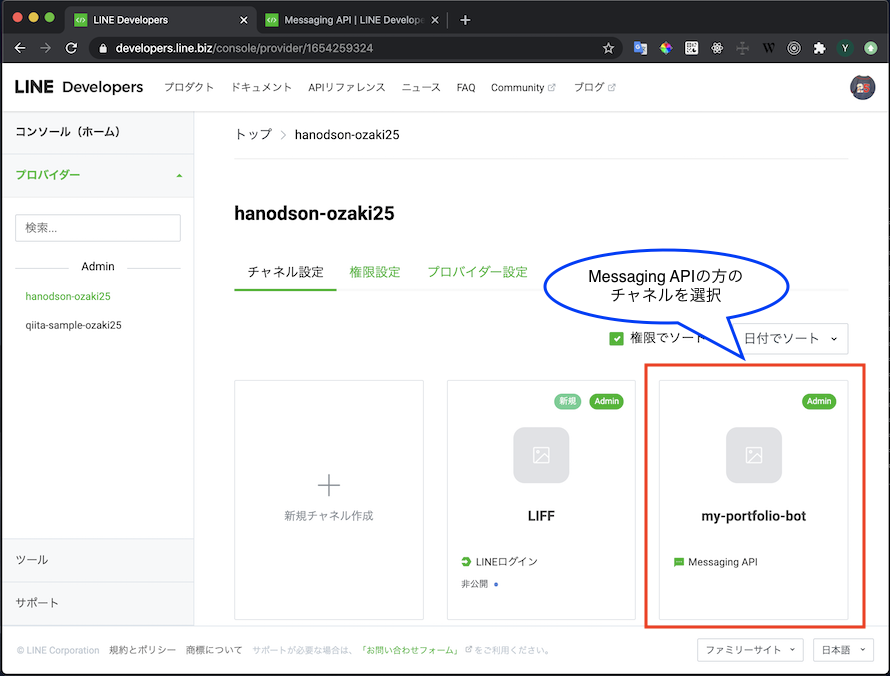This screenshot has width=890, height=676.
Task: Open the 商標について footer link
Action: click(214, 650)
